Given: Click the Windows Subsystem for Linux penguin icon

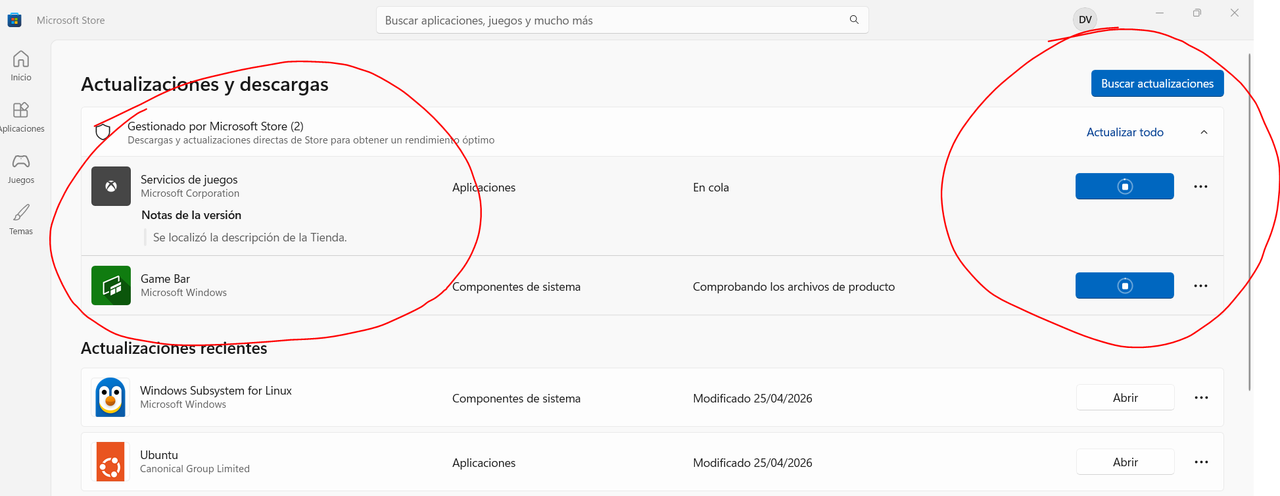Looking at the screenshot, I should click(111, 397).
